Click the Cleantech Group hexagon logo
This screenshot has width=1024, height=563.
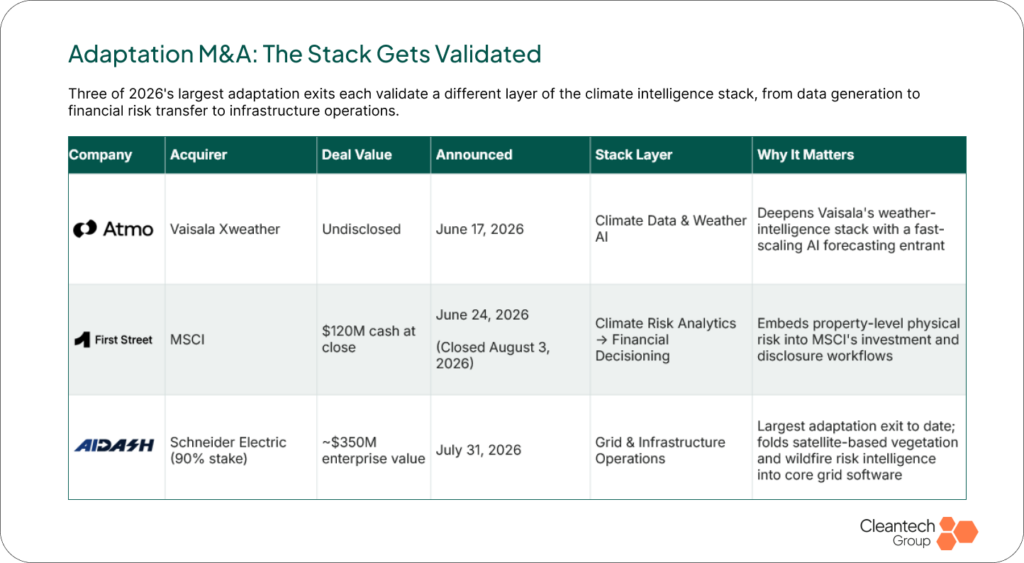point(957,533)
